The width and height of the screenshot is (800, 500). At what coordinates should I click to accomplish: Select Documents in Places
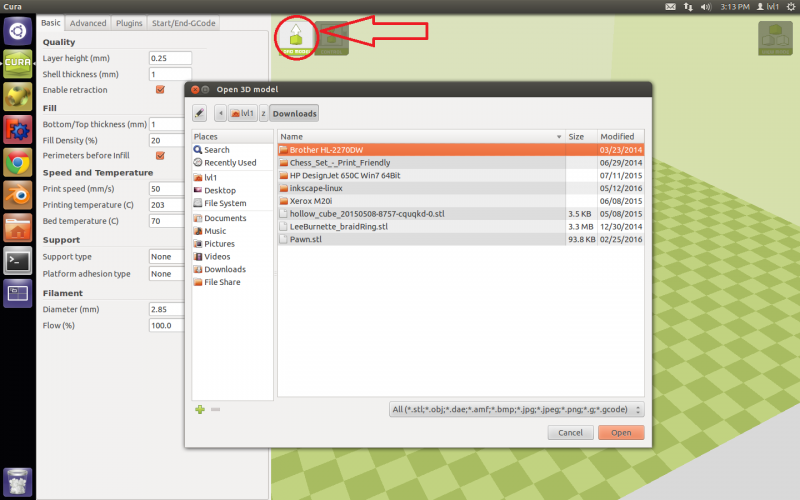pos(233,218)
